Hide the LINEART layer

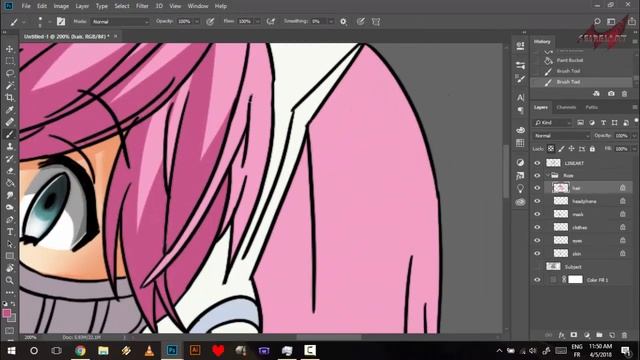(537, 163)
